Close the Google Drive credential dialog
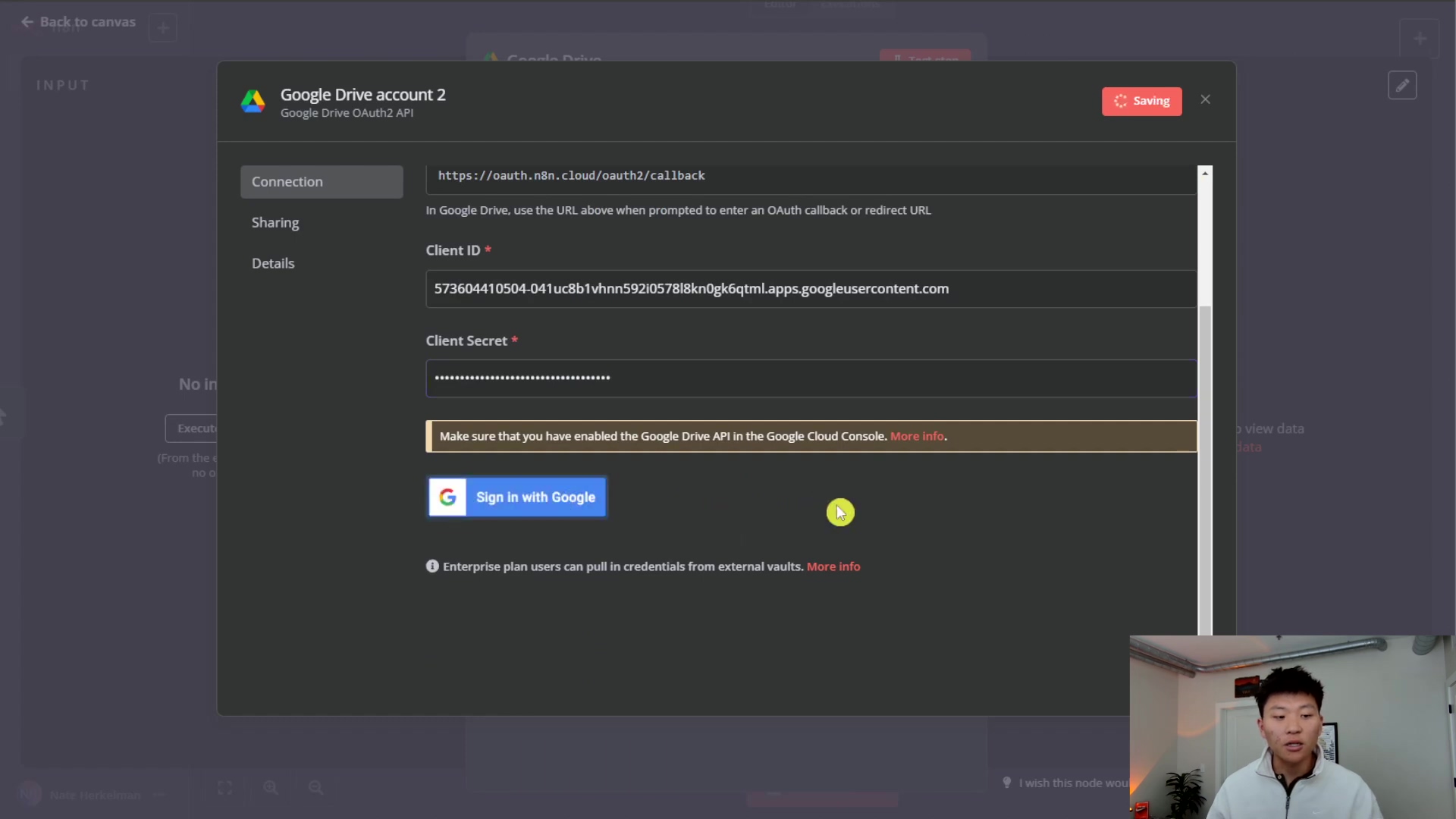Screen dimensions: 1456x819 tap(1205, 100)
